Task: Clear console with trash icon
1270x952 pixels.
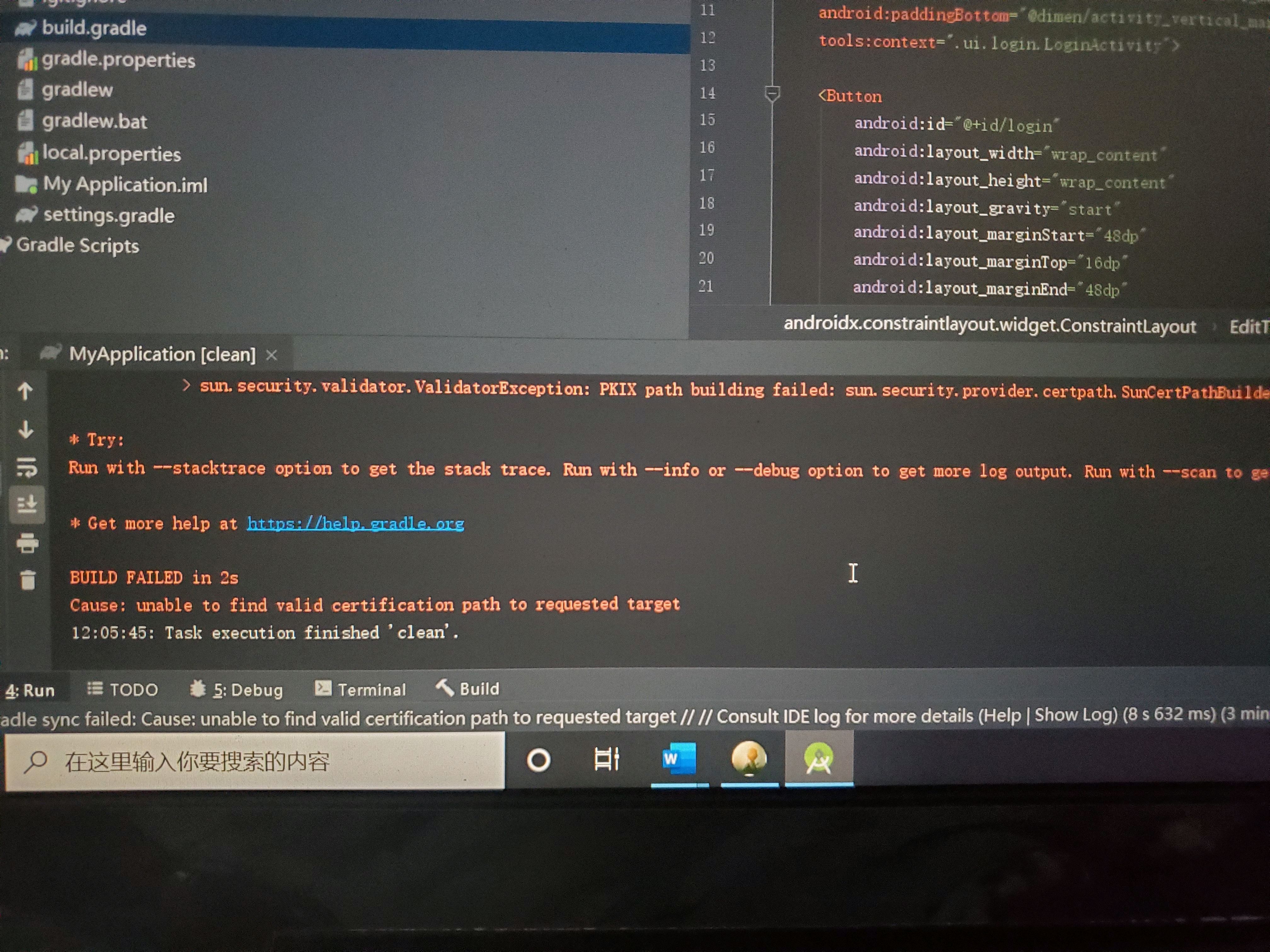Action: [x=27, y=580]
